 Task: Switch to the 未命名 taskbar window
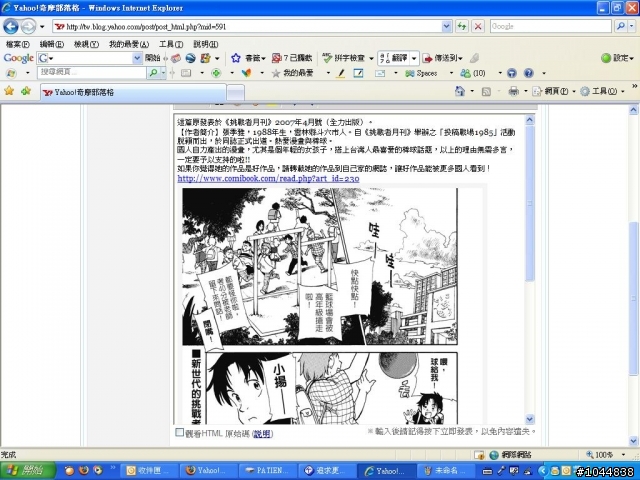447,471
